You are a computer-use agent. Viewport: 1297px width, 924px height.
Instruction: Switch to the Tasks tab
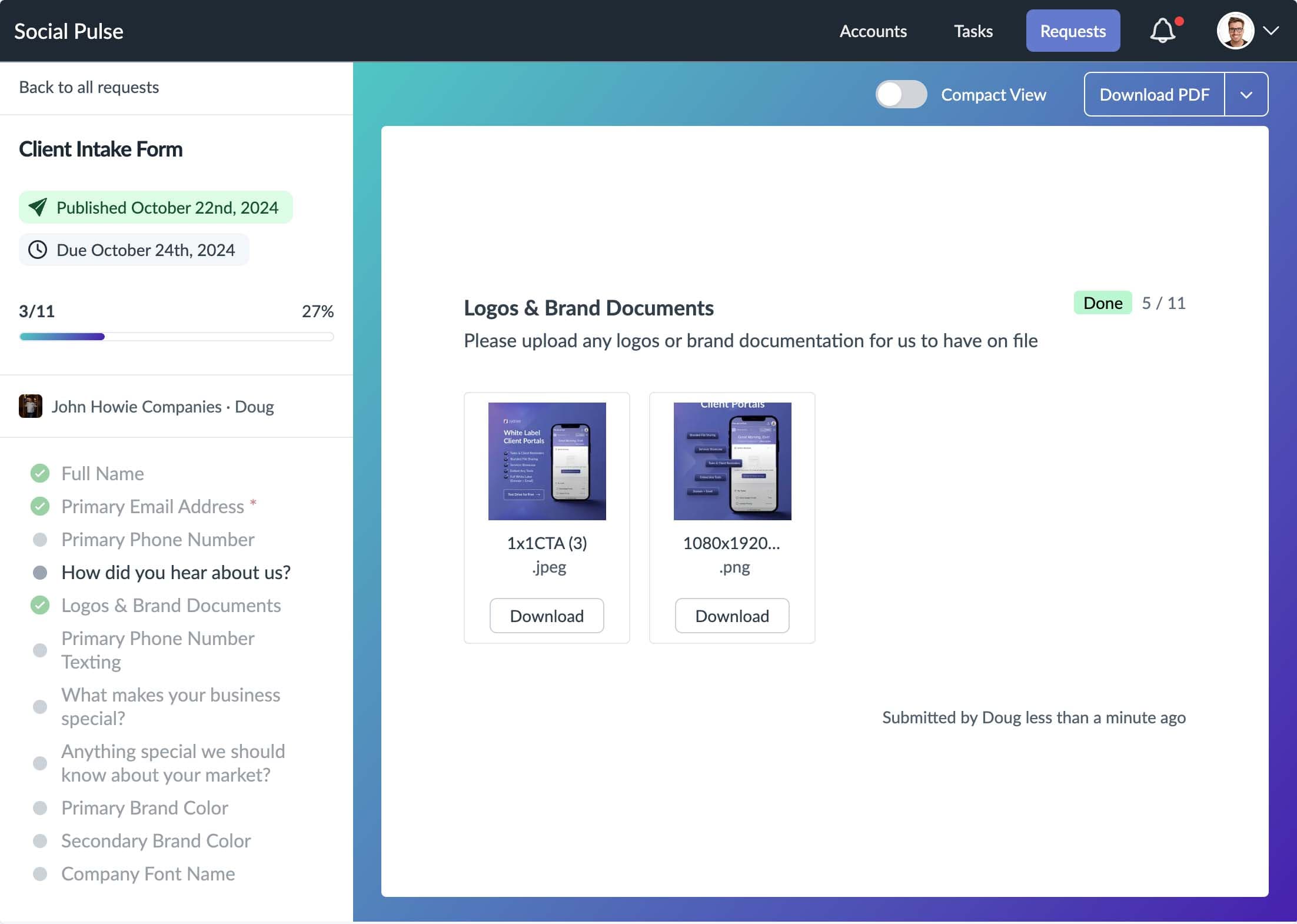point(973,31)
